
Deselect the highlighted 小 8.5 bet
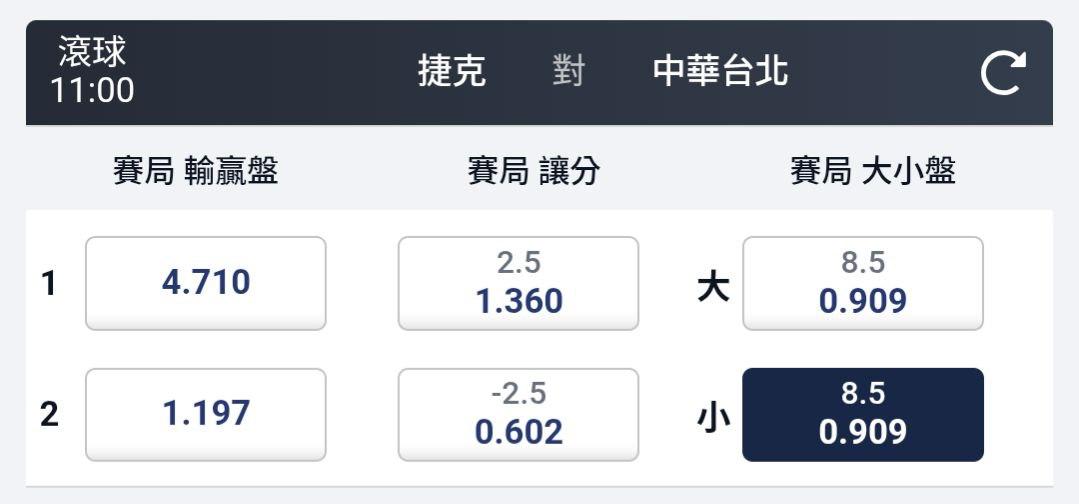tap(862, 414)
